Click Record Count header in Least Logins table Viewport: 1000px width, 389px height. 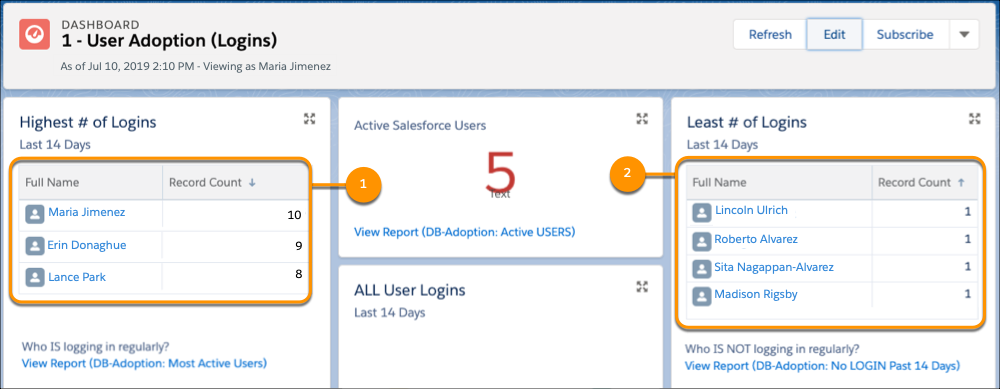click(915, 182)
